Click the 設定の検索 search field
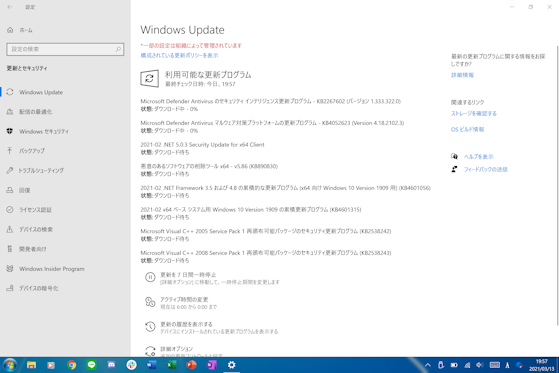Screen dimensions: 559x373 [65, 49]
